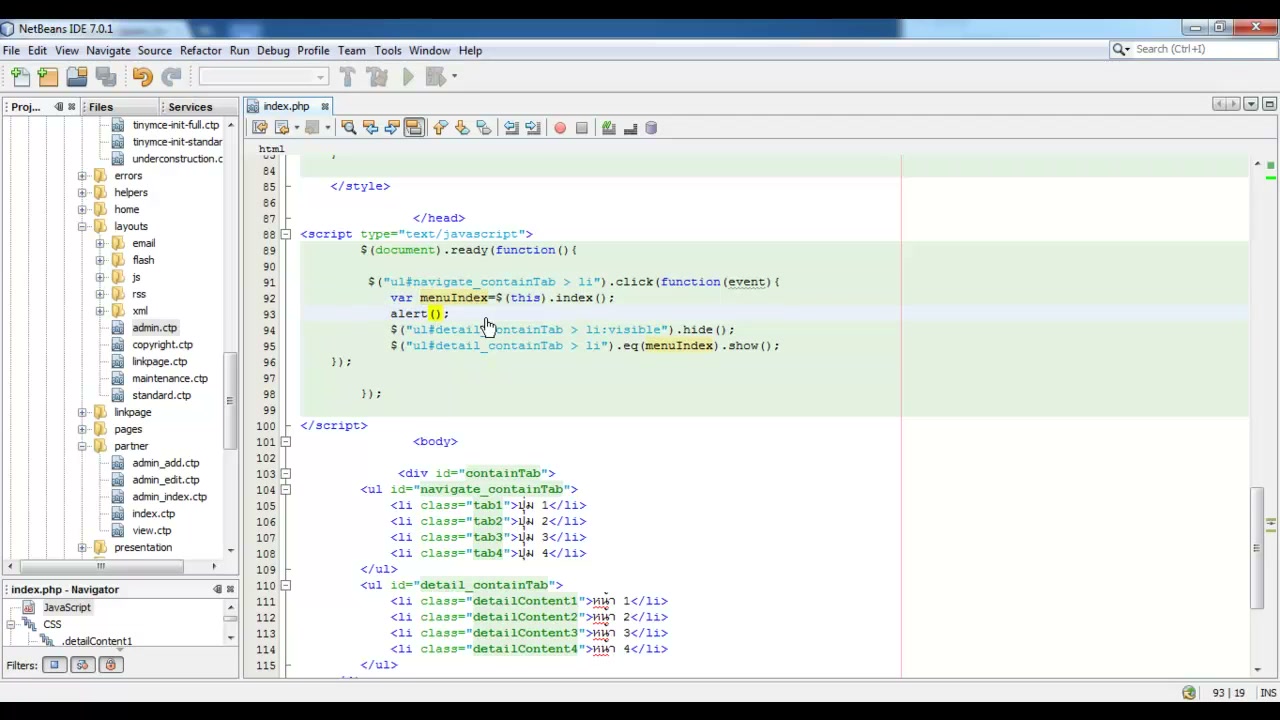1280x720 pixels.
Task: Select the index.php editor tab
Action: click(x=287, y=106)
